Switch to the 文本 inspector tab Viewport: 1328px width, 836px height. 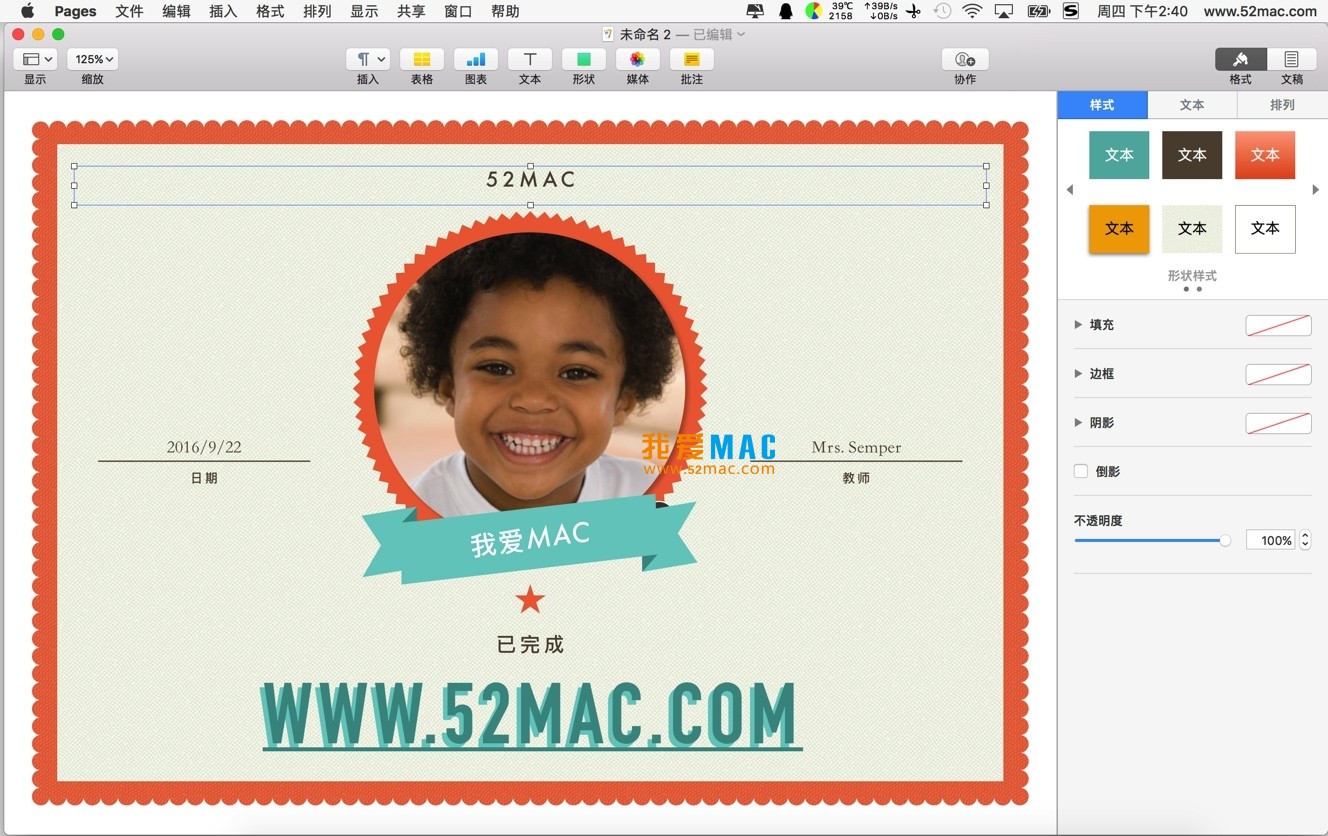pos(1192,104)
